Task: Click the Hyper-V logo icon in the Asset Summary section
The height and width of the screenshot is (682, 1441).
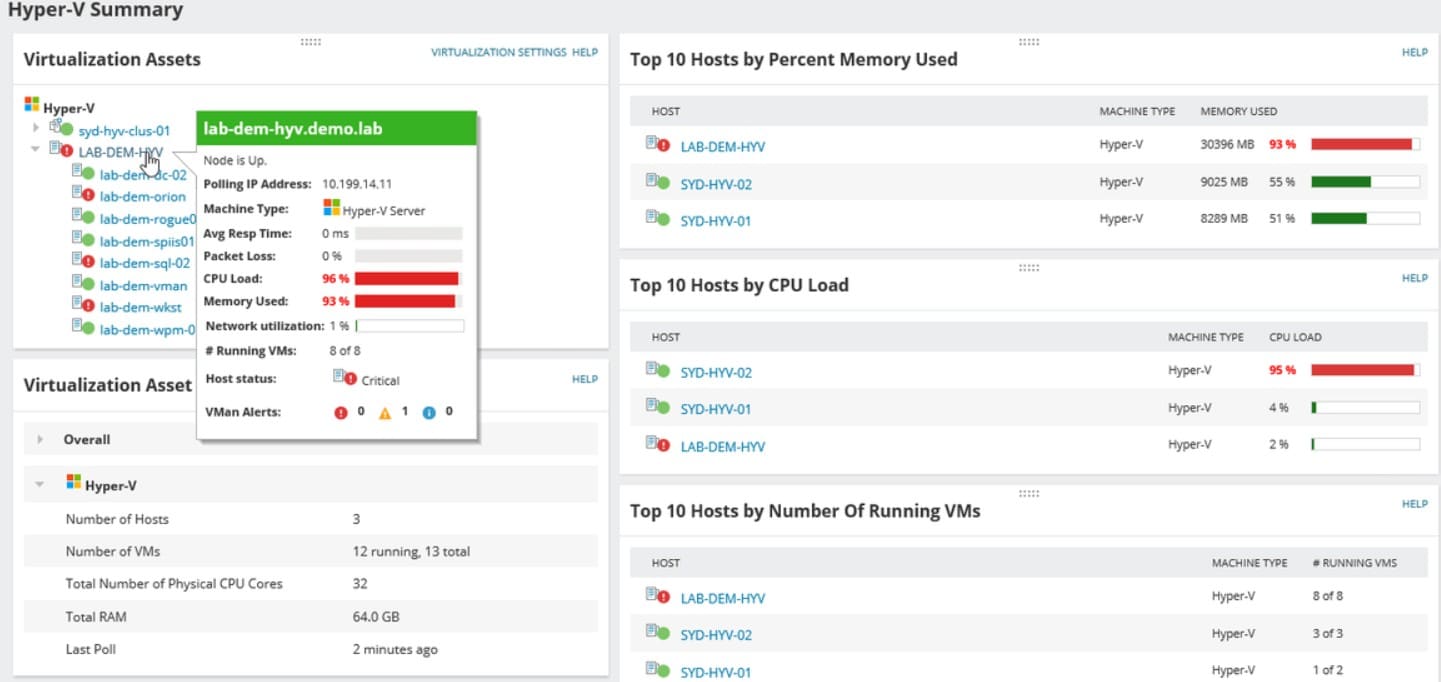Action: coord(73,482)
